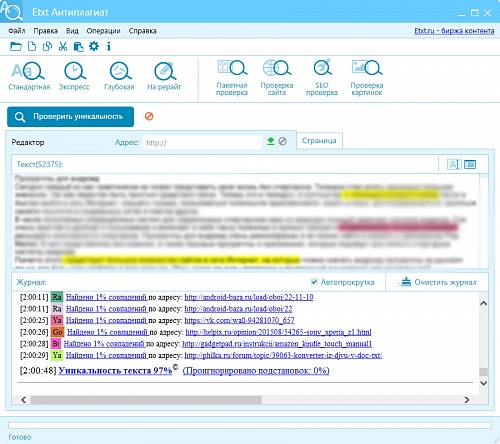
Task: Click the bottom progress bar
Action: click(250, 425)
